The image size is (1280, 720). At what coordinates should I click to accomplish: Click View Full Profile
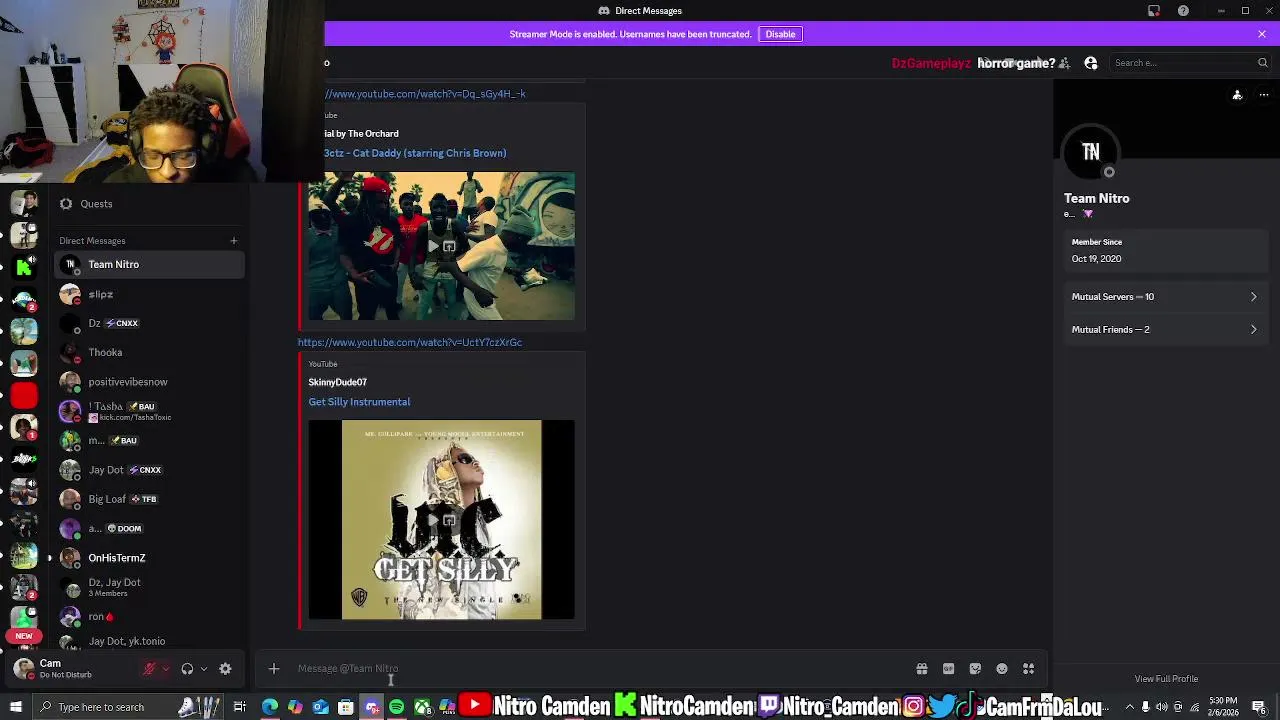[1166, 679]
